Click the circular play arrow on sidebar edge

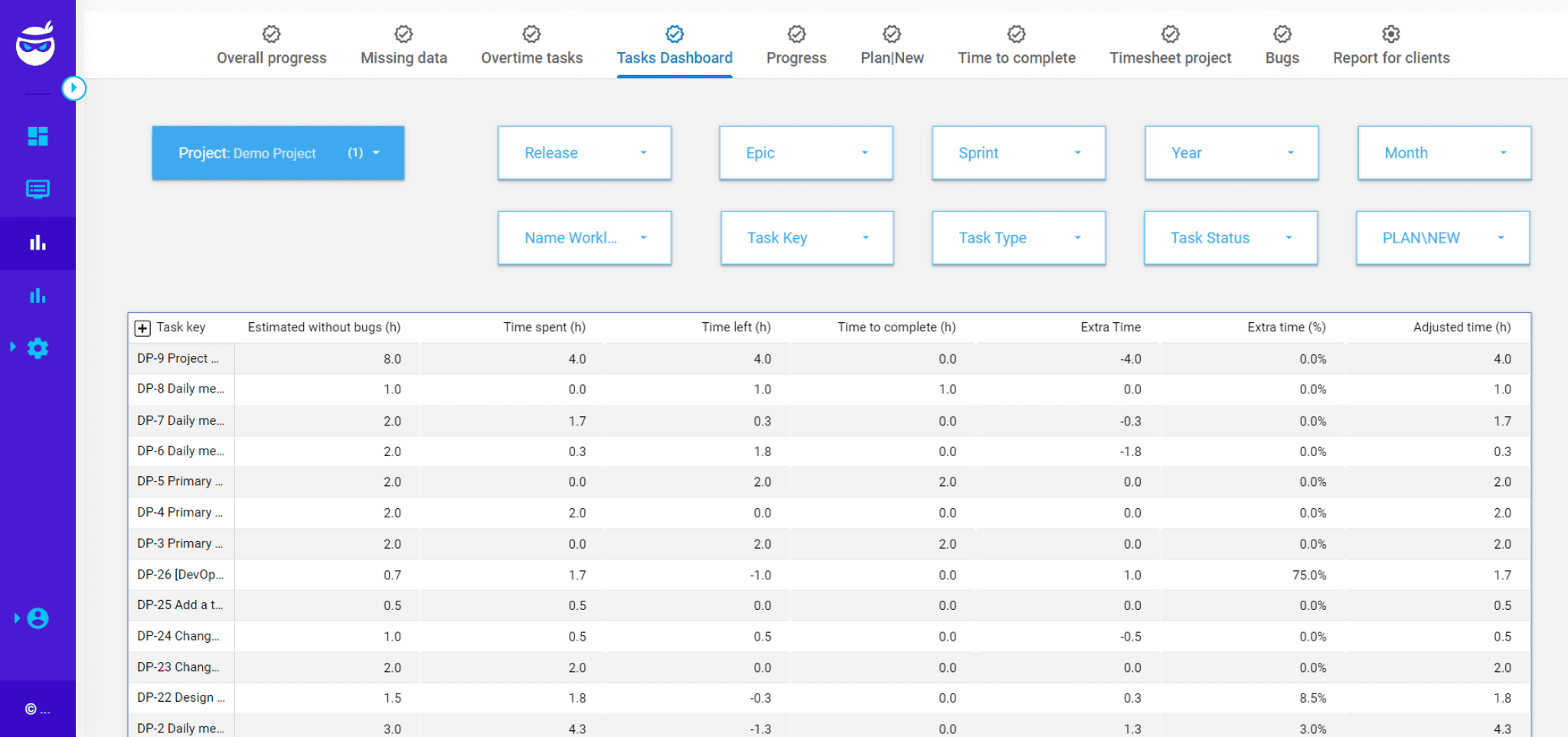(x=74, y=89)
